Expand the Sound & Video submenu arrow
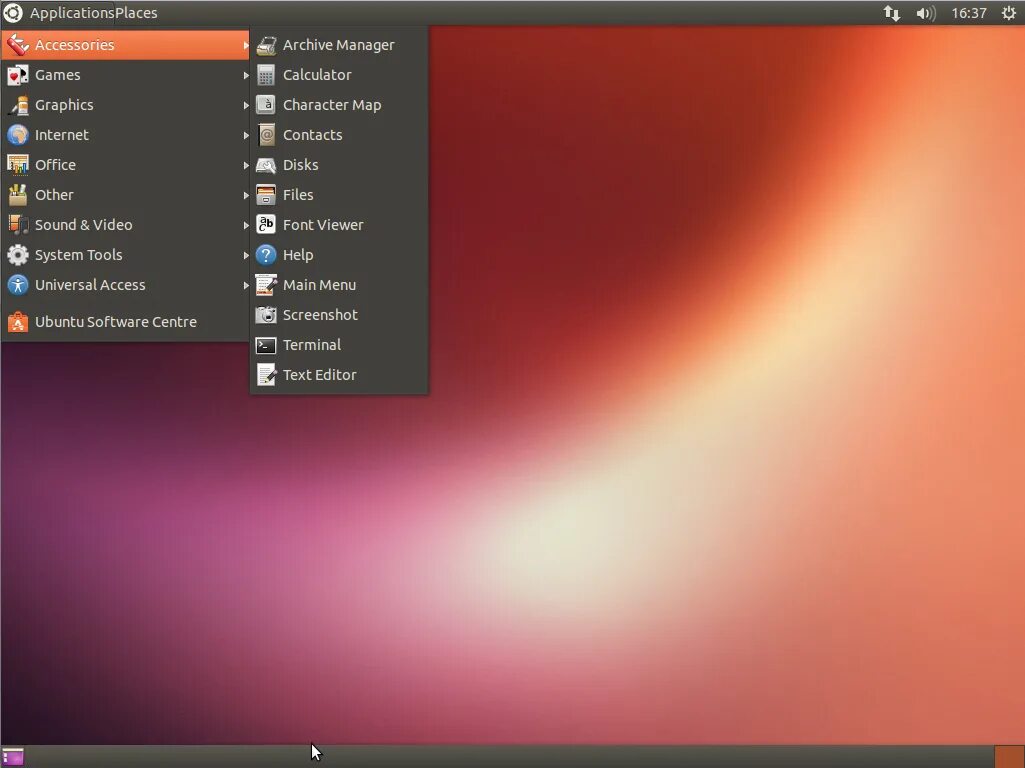The height and width of the screenshot is (768, 1025). coord(246,225)
